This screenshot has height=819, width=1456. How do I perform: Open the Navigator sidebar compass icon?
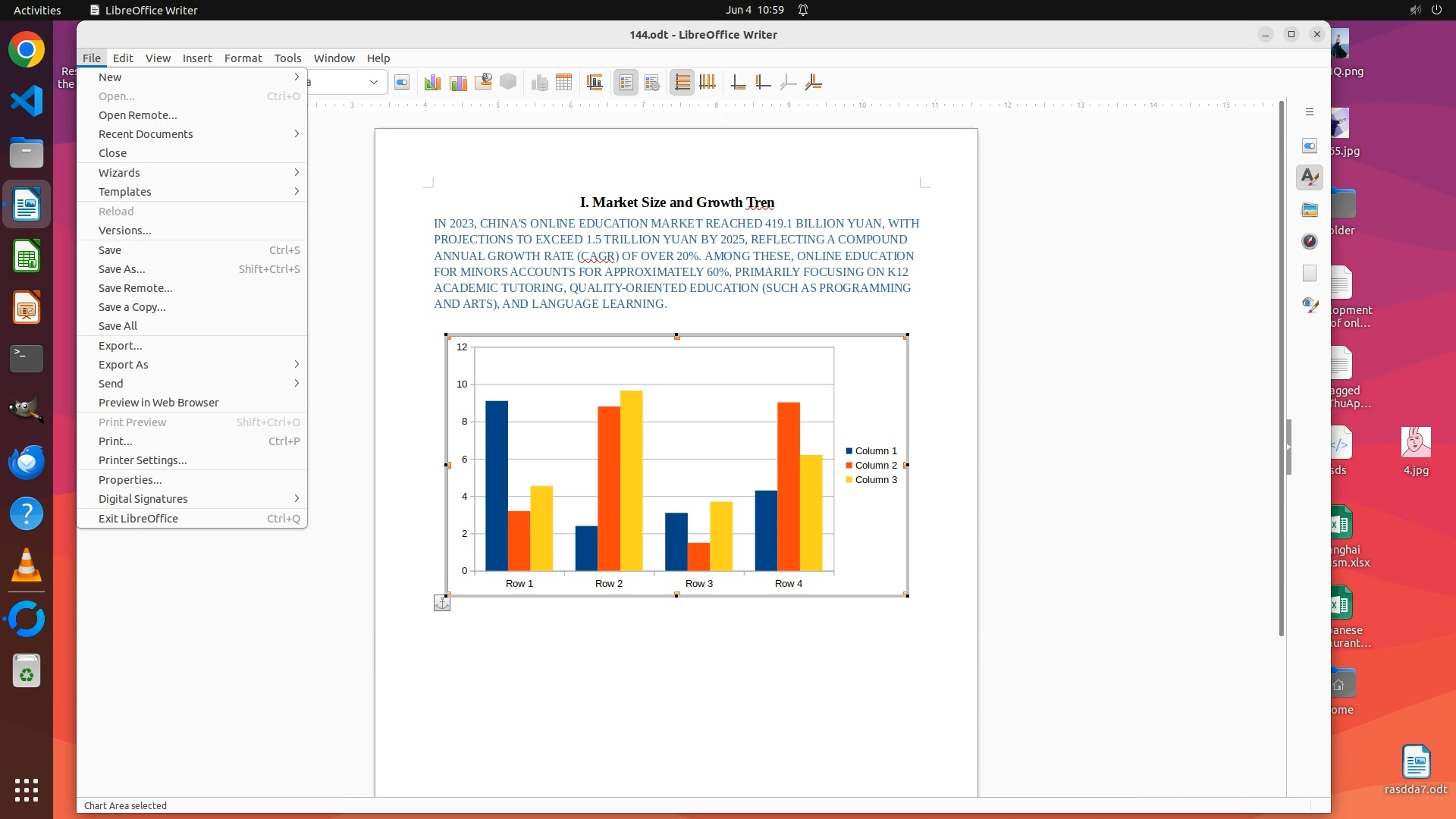tap(1310, 241)
